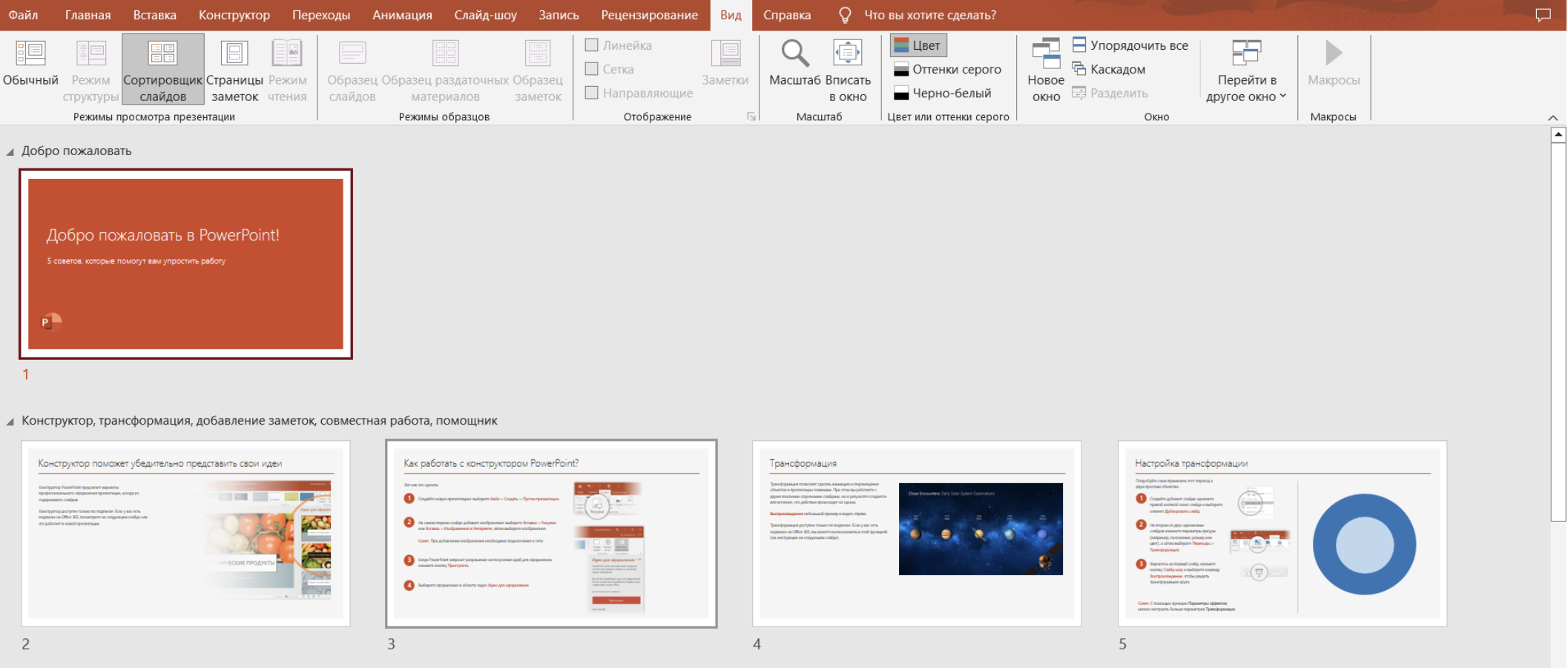Open the Масштаб zoom dialog
This screenshot has height=668, width=1568.
coord(794,63)
